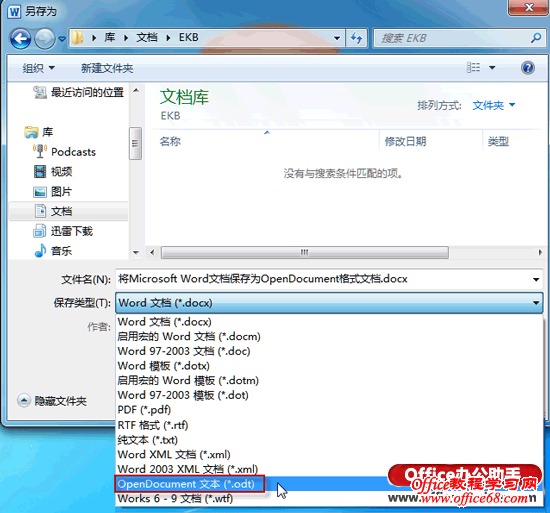Choose RTF 格式 (*.rtf) save type

coord(329,425)
